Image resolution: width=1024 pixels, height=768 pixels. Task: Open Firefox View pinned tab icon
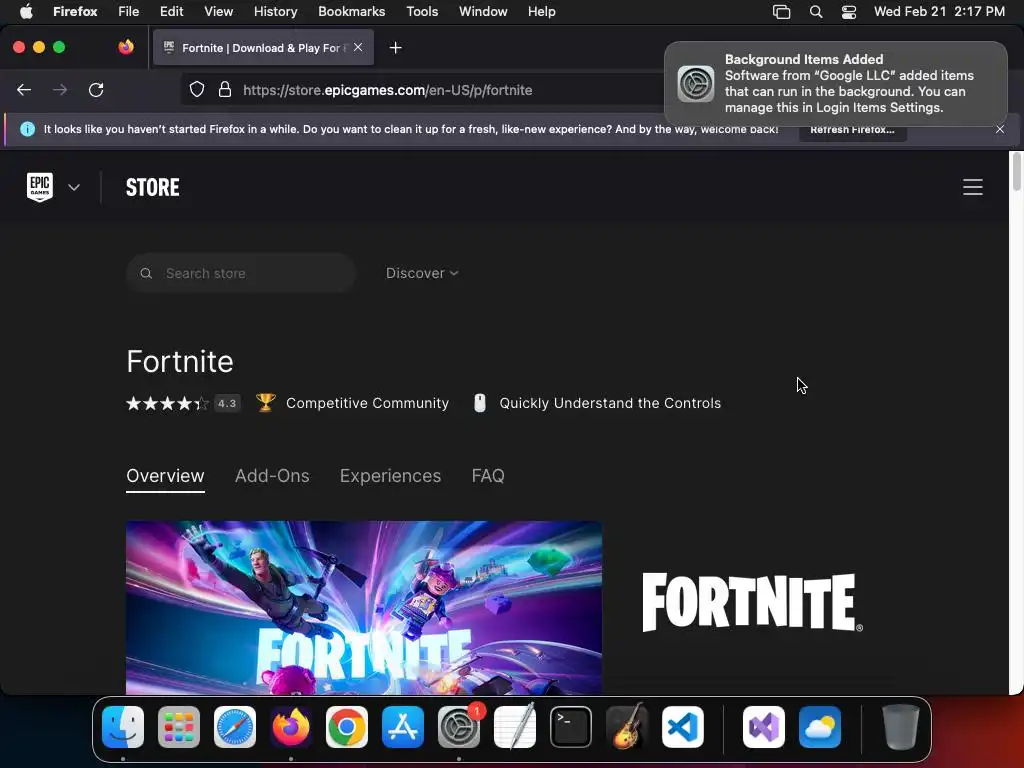(x=125, y=47)
